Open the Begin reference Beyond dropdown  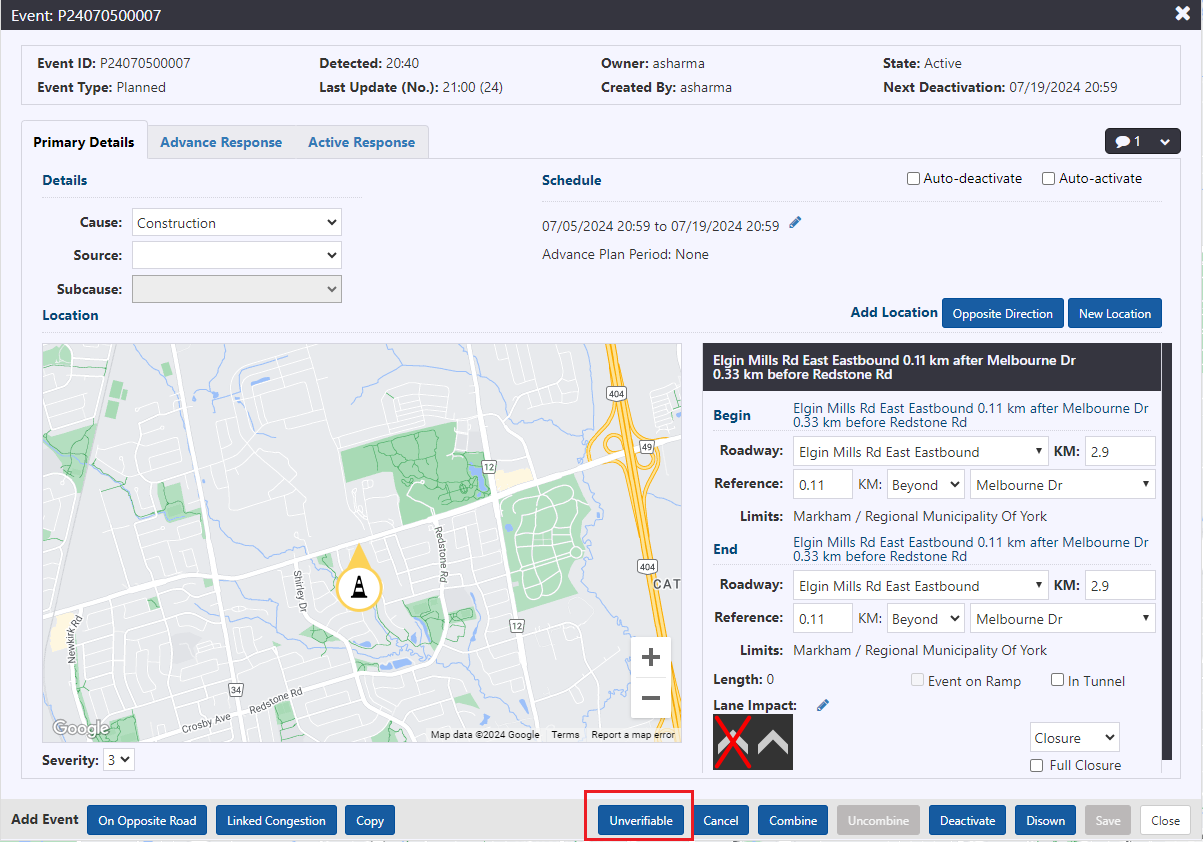click(926, 485)
